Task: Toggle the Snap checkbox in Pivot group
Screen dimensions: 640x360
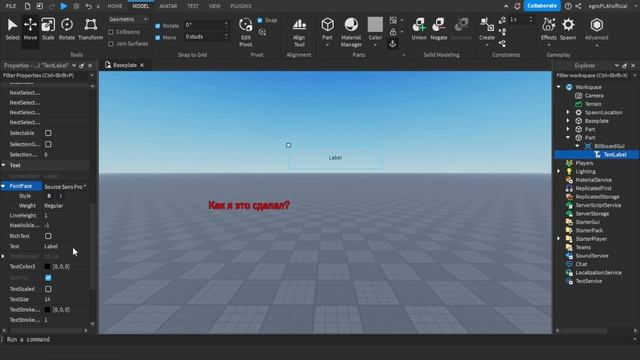Action: point(260,20)
